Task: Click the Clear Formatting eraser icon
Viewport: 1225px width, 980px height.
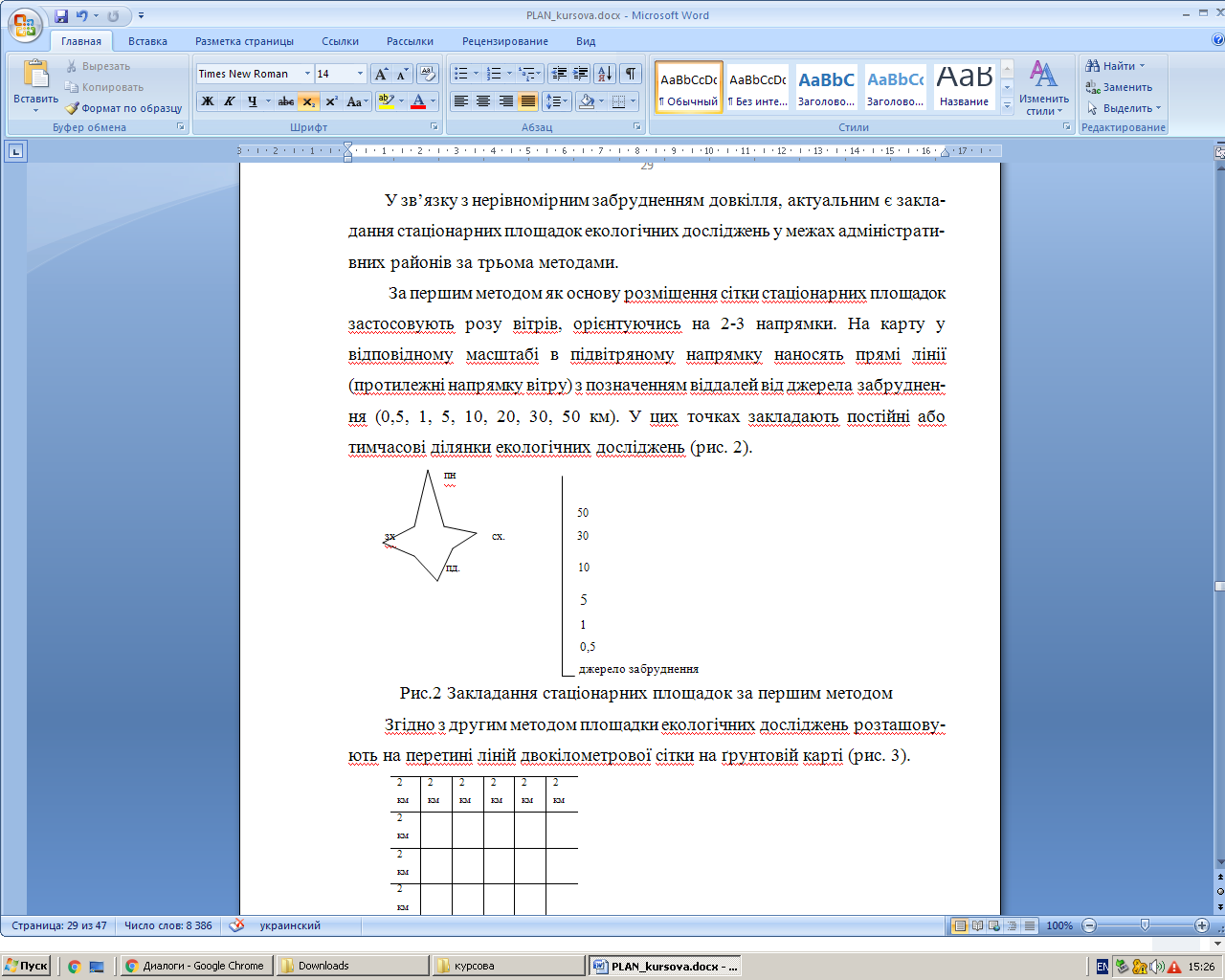Action: [428, 74]
